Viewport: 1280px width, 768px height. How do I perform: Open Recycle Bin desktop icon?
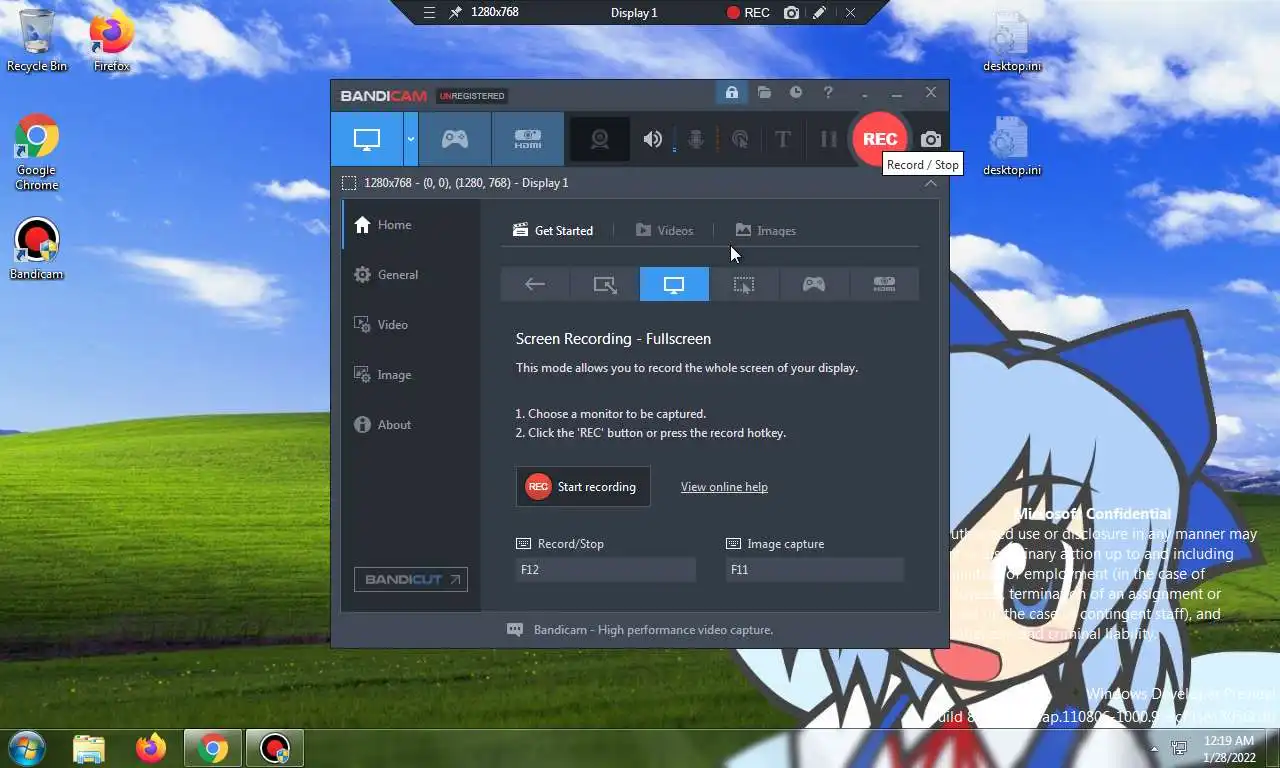[x=37, y=41]
